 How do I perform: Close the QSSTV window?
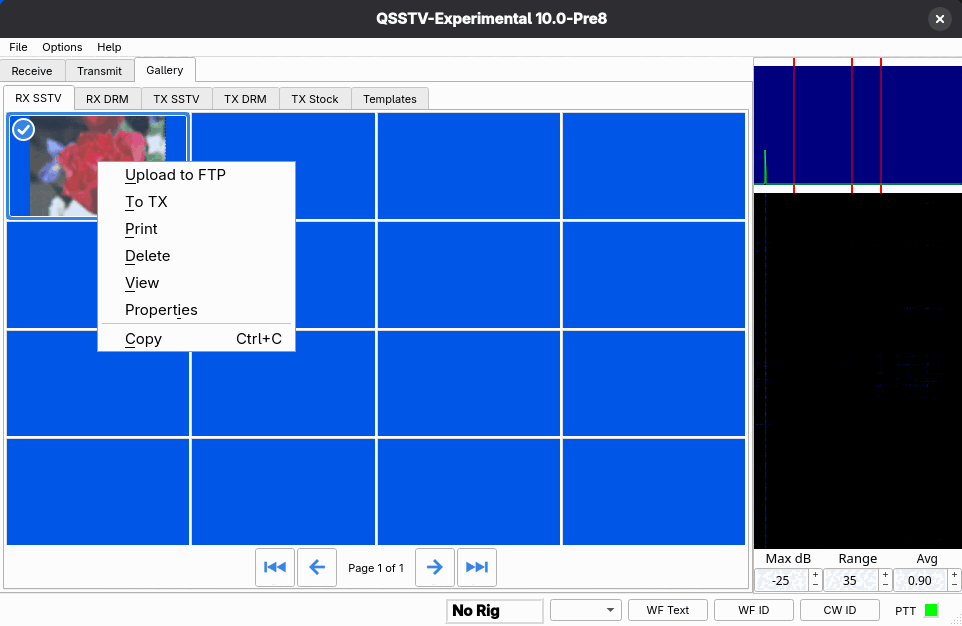(939, 19)
